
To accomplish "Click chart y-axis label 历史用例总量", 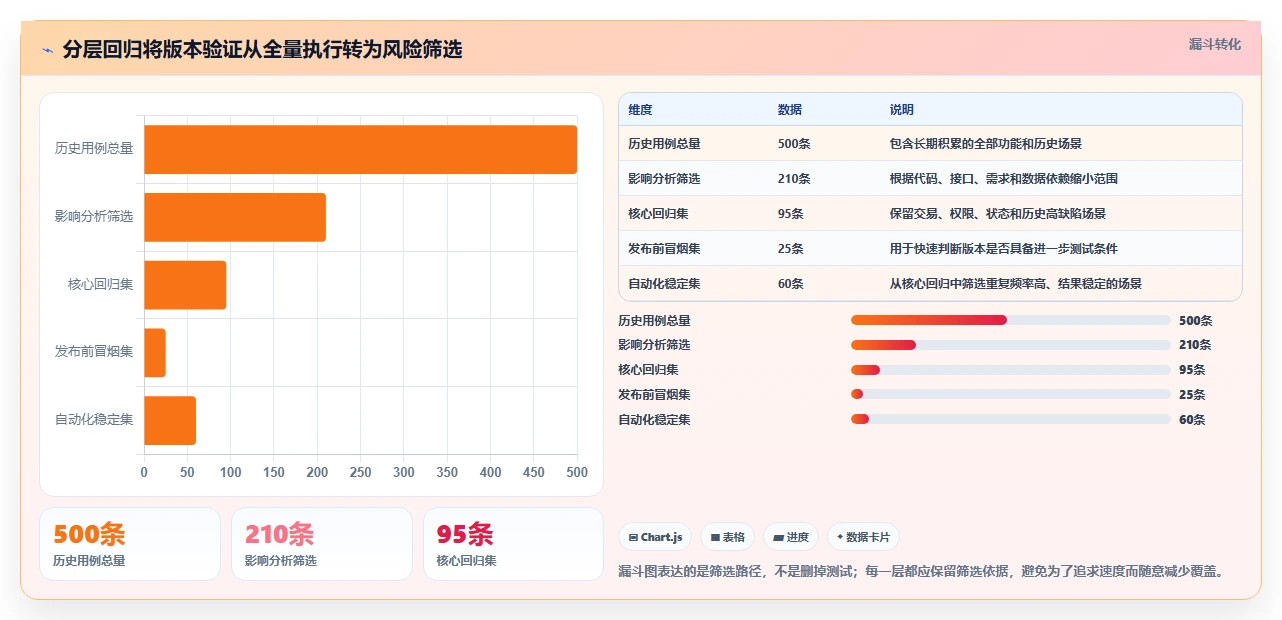I will (x=94, y=149).
